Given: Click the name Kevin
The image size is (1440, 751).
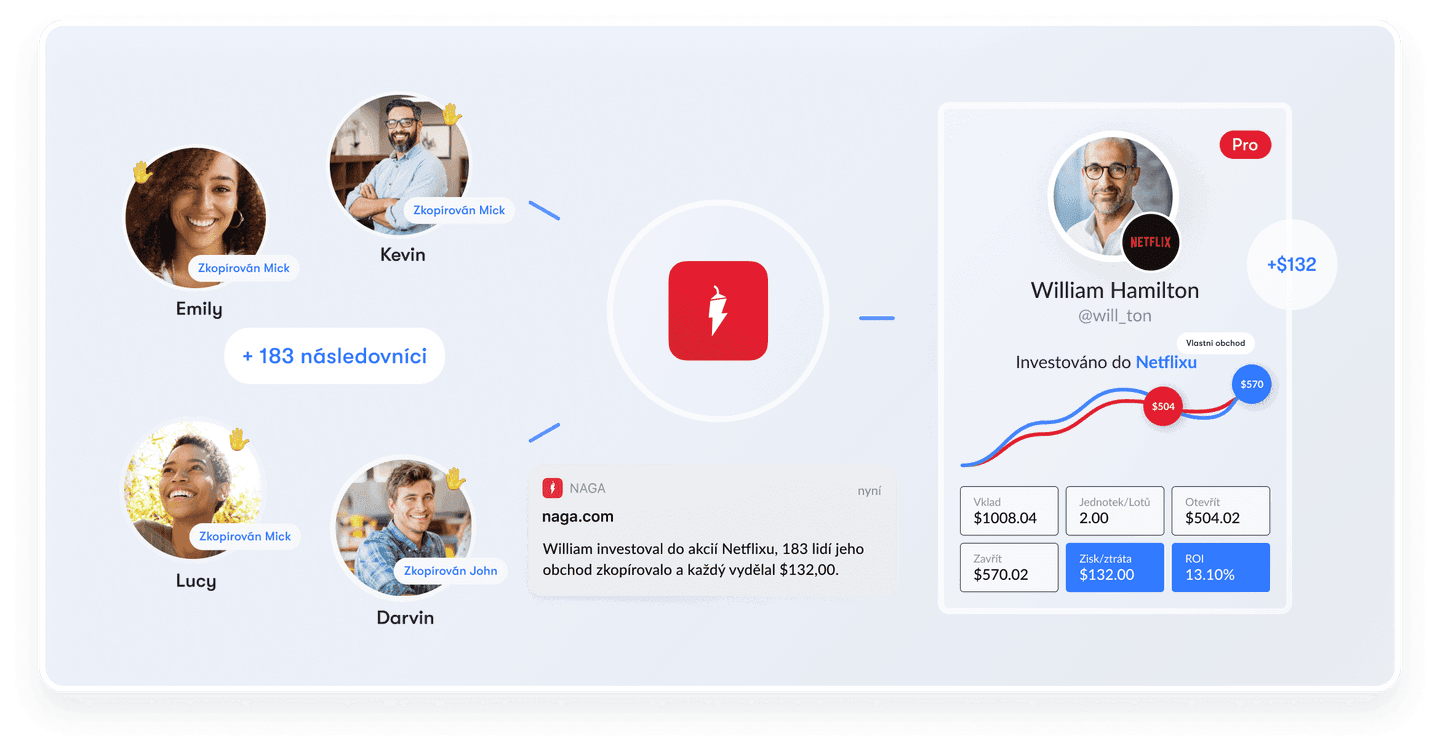Looking at the screenshot, I should (403, 255).
